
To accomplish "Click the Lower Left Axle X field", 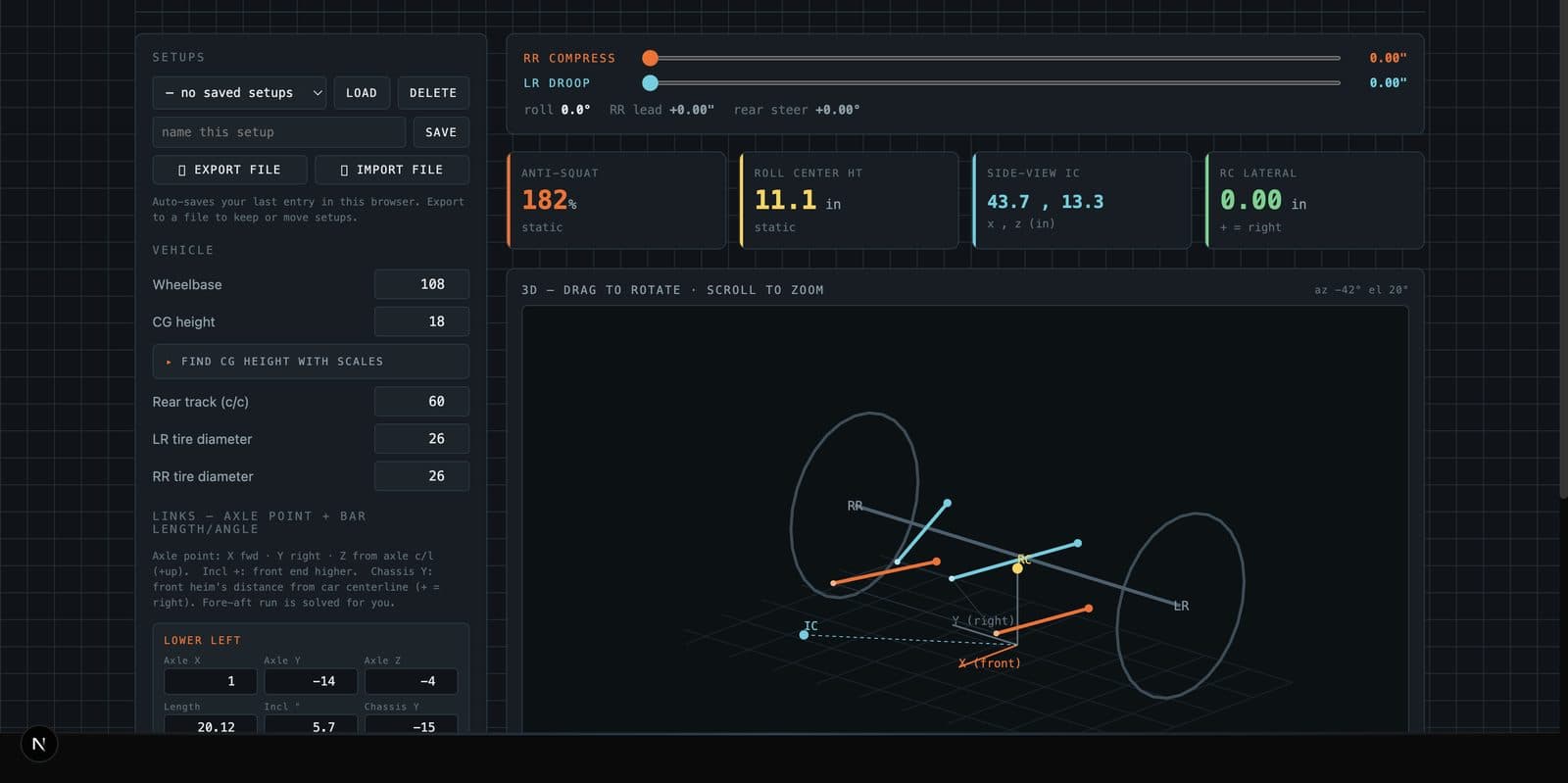I will pyautogui.click(x=211, y=681).
